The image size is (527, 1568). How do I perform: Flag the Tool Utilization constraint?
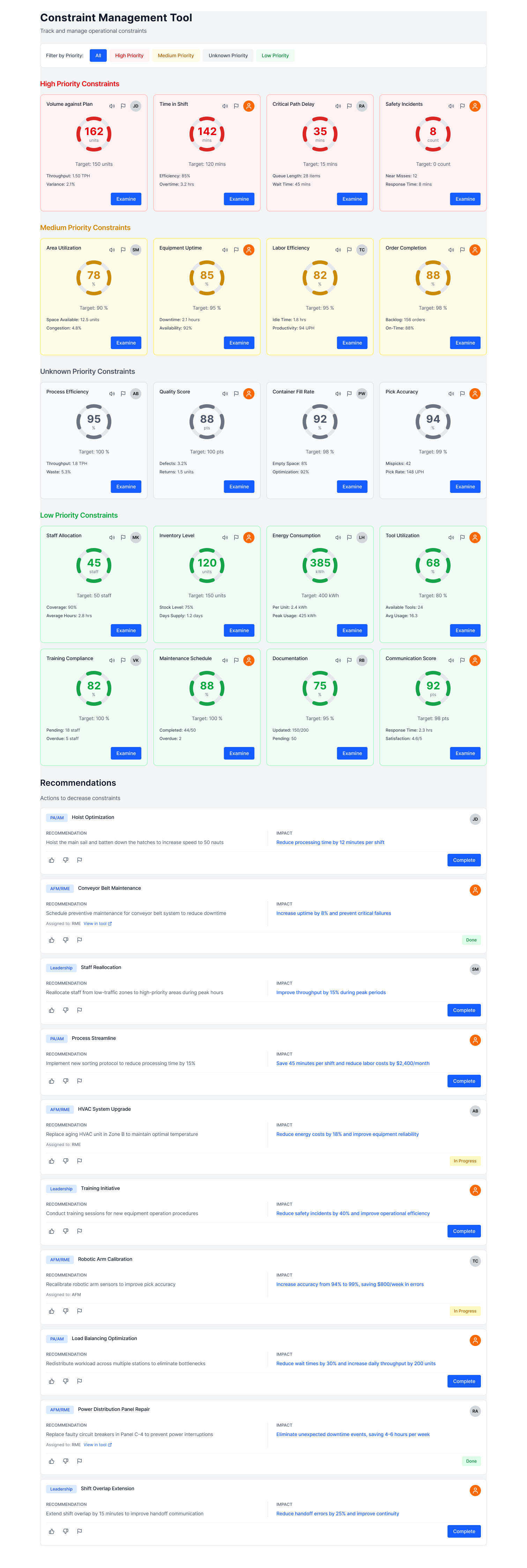tap(462, 538)
